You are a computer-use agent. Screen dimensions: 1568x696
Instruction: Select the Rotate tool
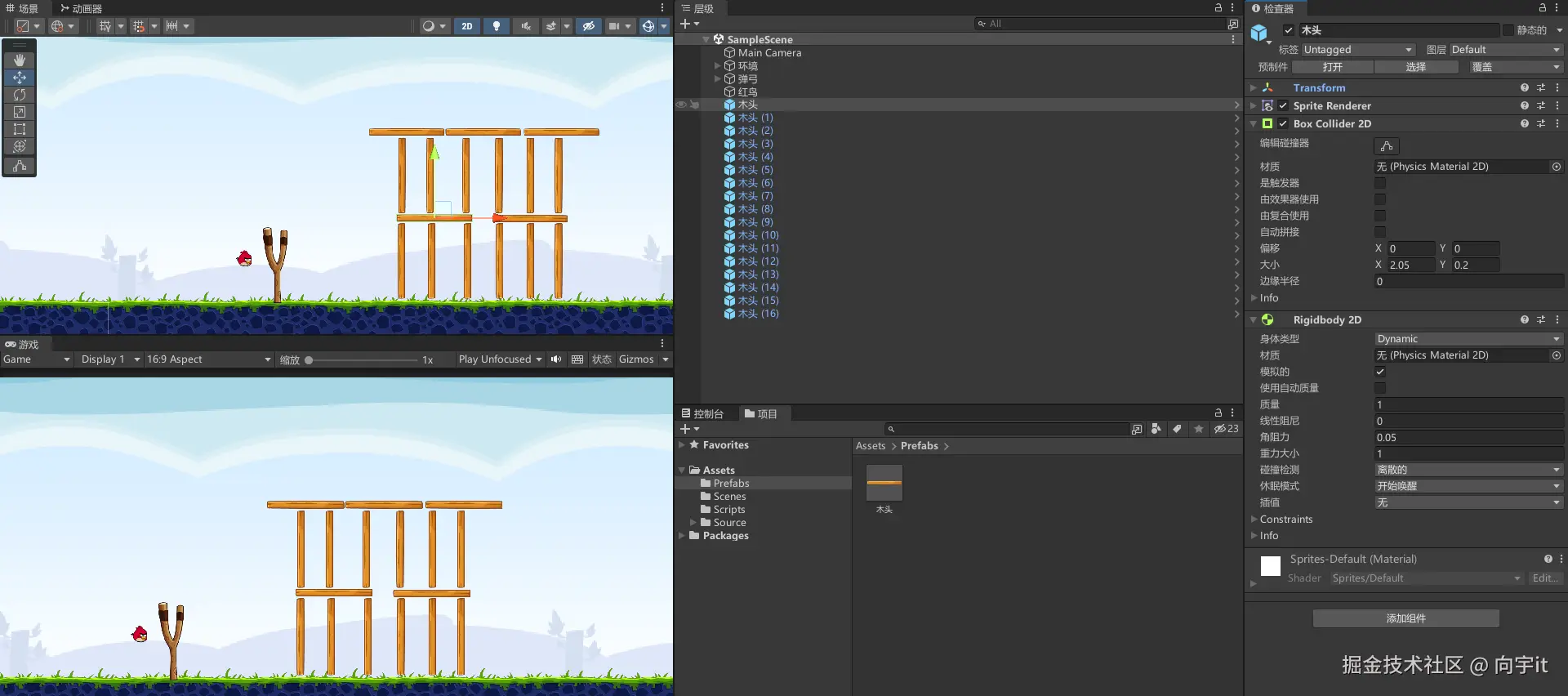click(20, 95)
